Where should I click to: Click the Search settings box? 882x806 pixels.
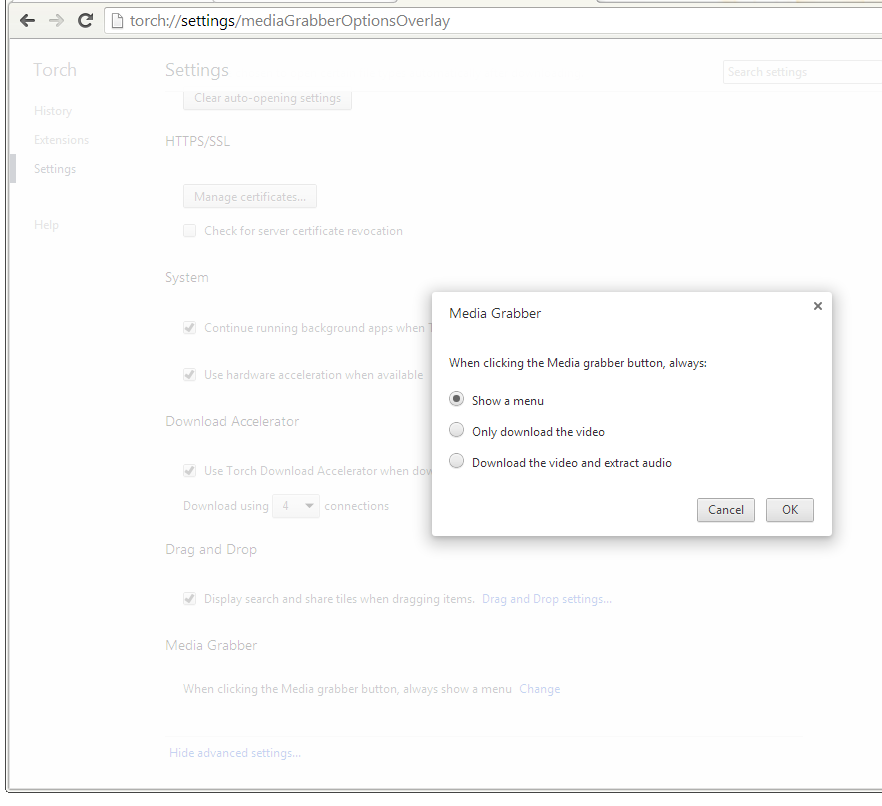click(800, 72)
